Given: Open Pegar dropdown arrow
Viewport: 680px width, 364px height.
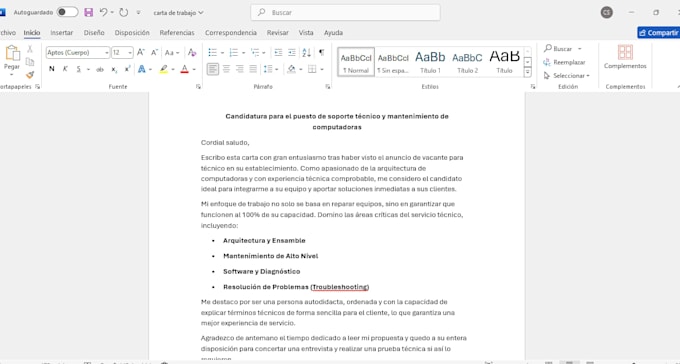Looking at the screenshot, I should [x=12, y=75].
